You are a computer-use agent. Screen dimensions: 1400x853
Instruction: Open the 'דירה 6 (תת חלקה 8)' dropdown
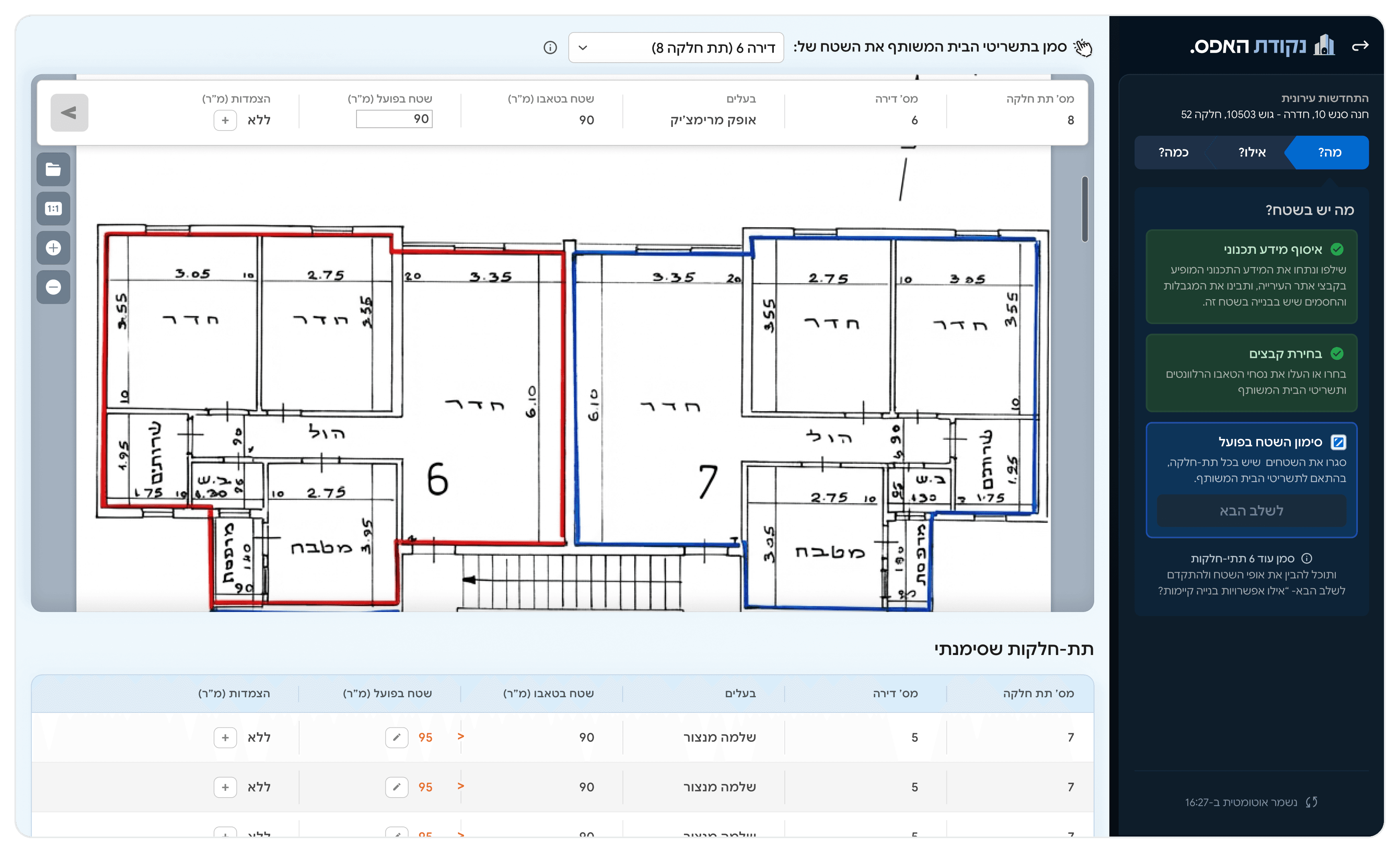[x=676, y=48]
